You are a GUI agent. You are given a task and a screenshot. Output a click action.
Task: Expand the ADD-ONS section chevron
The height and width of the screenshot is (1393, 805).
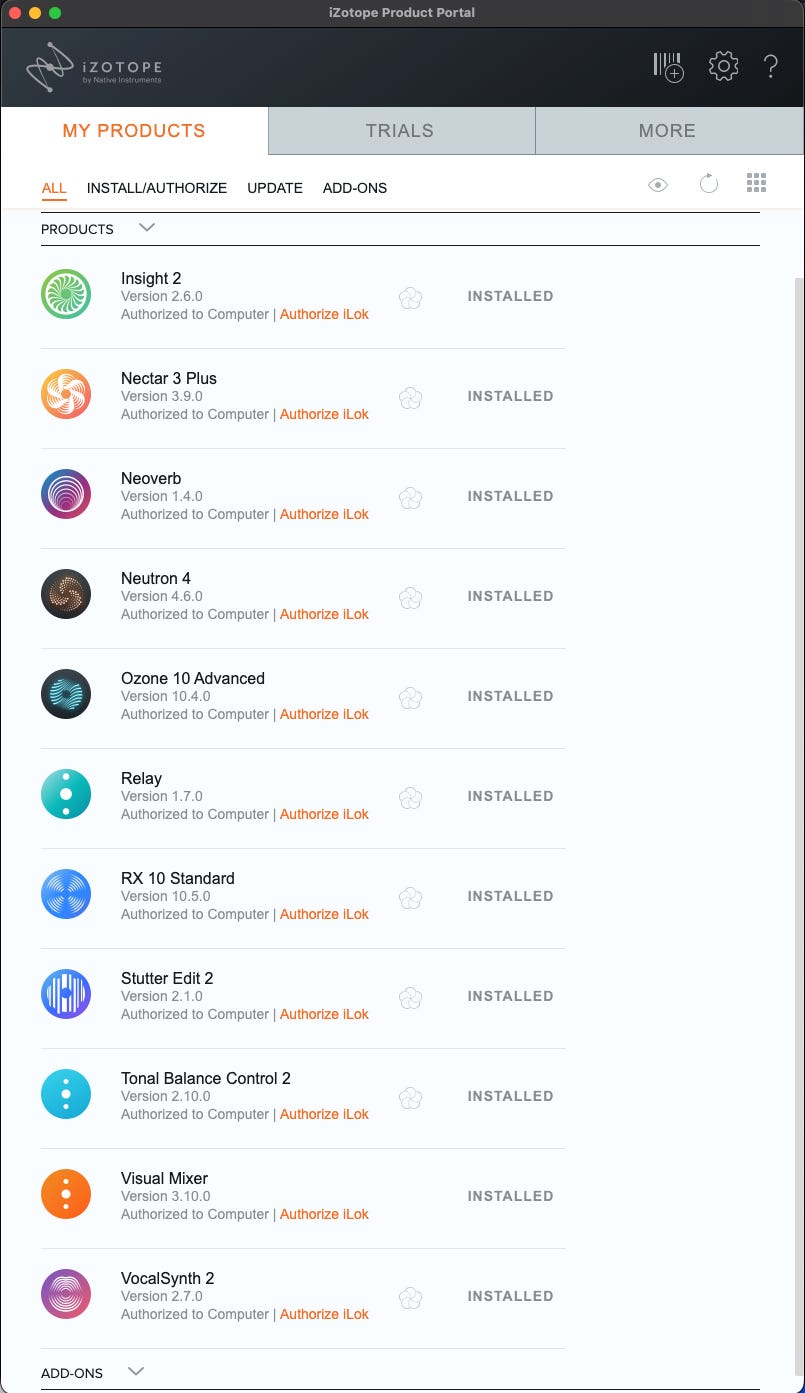pos(137,1372)
